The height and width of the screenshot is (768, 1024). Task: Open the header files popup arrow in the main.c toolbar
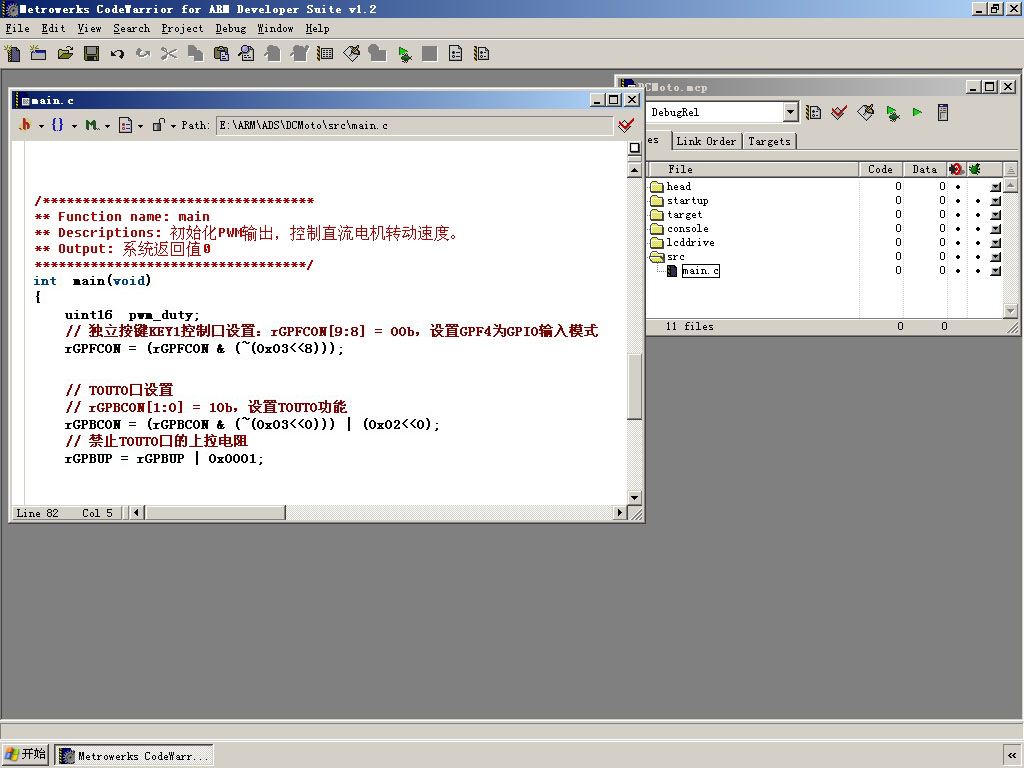(x=41, y=125)
